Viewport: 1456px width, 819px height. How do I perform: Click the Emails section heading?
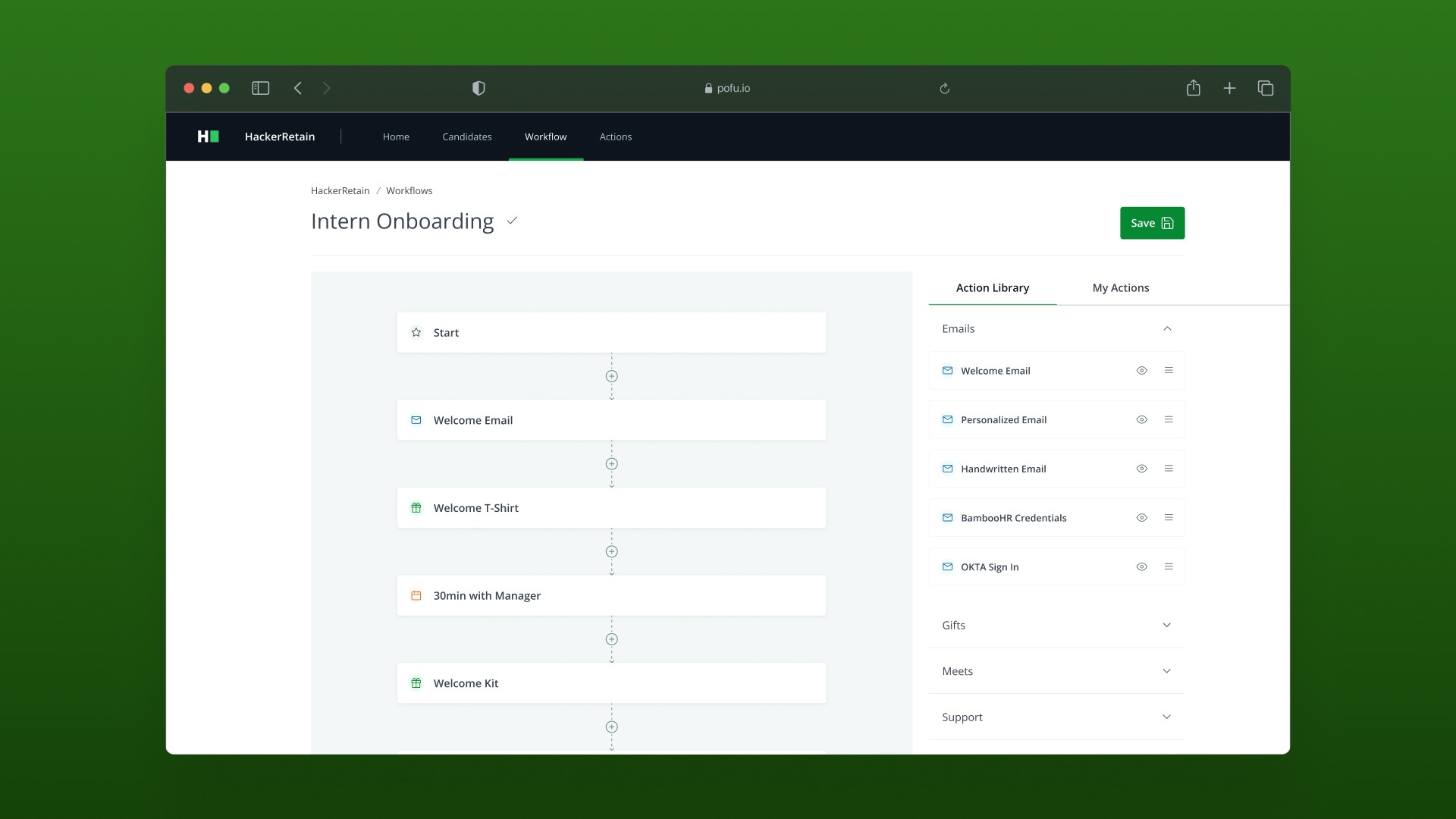click(959, 328)
